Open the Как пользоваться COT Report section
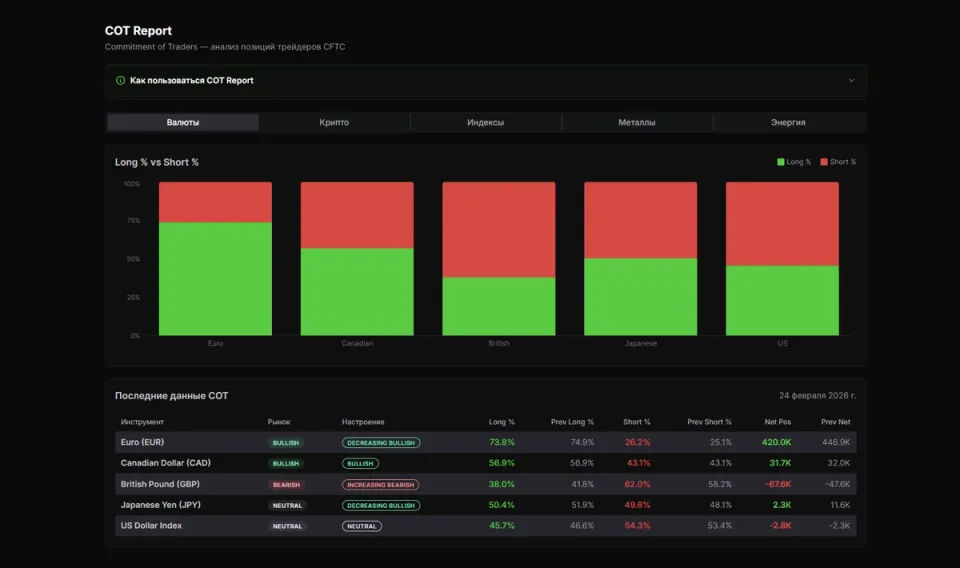This screenshot has height=568, width=960. click(x=485, y=81)
